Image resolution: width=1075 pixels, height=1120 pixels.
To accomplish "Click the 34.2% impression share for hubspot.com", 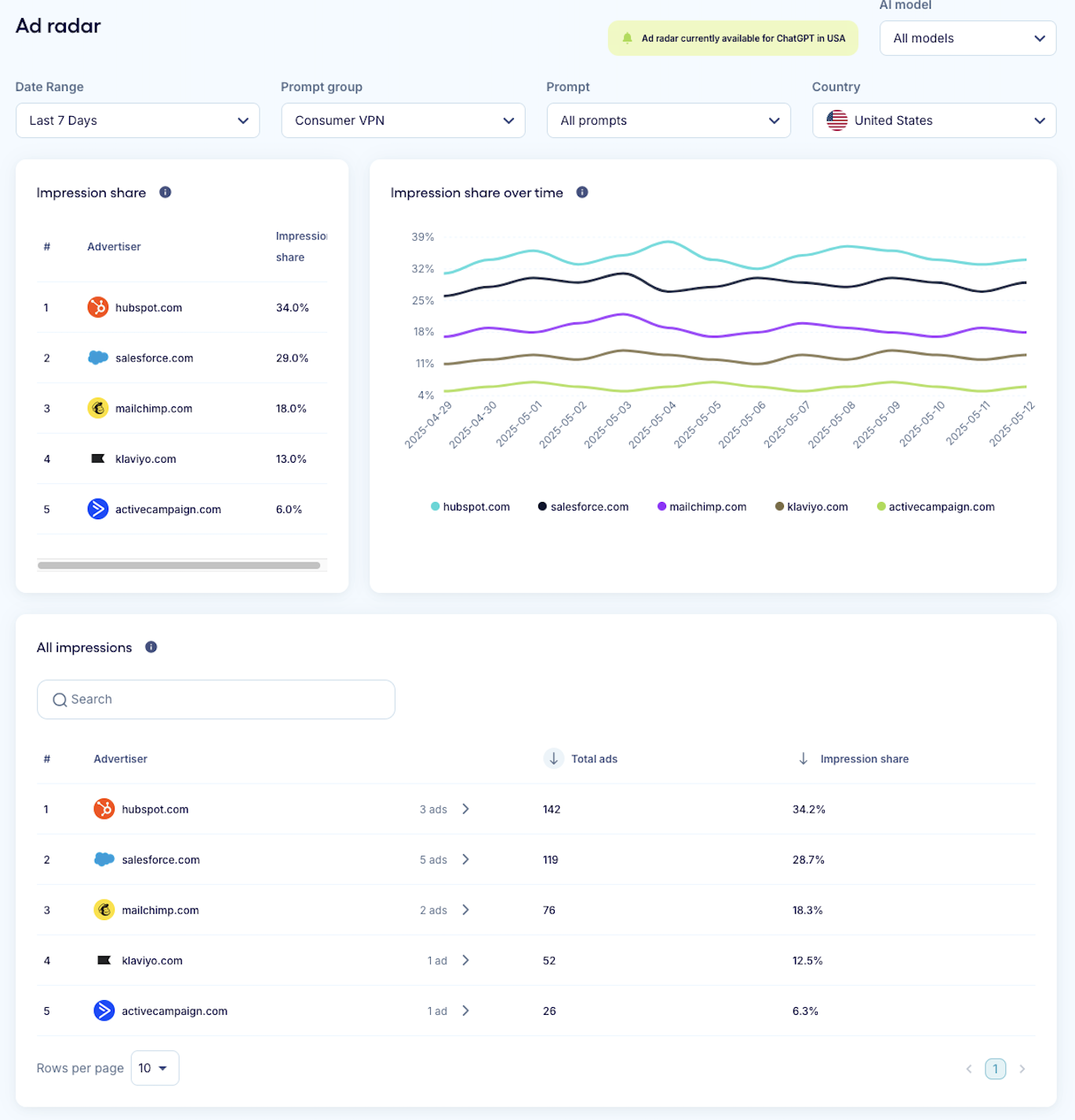I will pos(809,809).
